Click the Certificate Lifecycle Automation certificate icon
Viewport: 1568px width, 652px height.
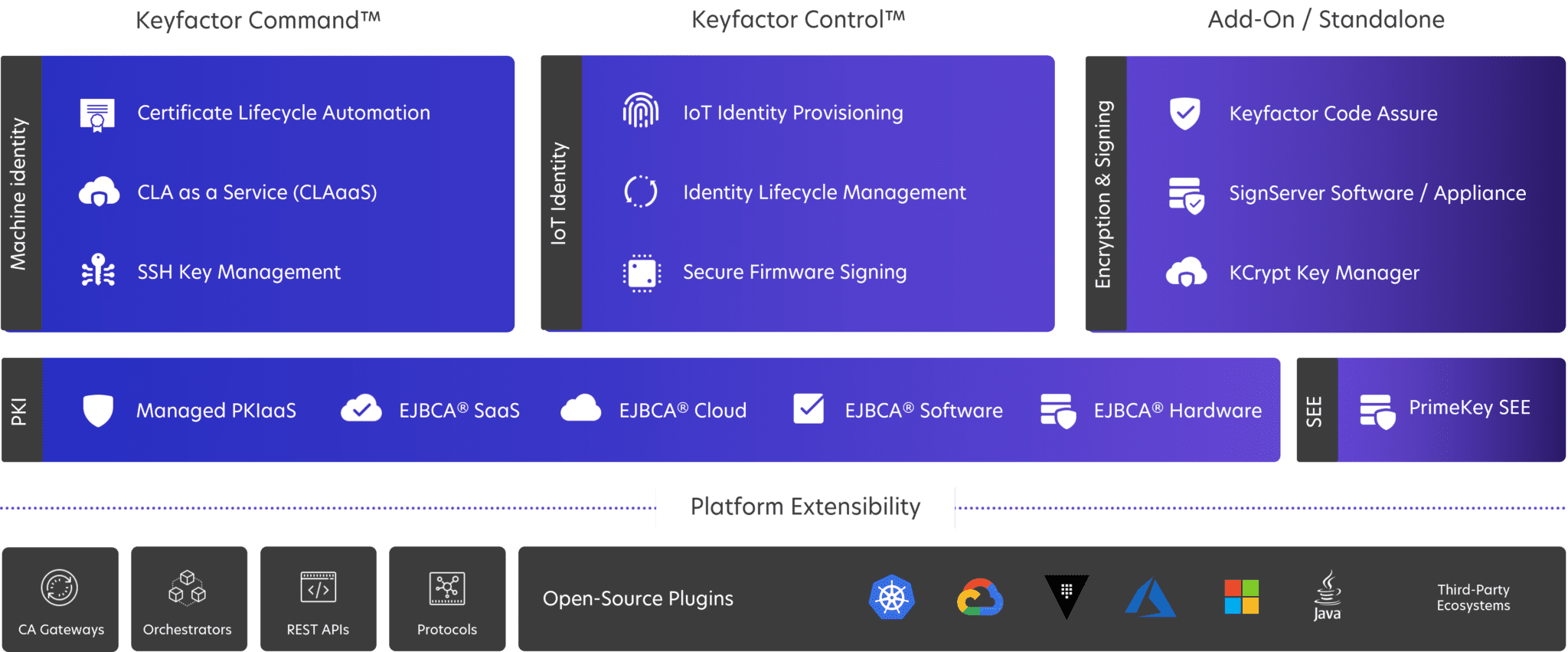(97, 115)
